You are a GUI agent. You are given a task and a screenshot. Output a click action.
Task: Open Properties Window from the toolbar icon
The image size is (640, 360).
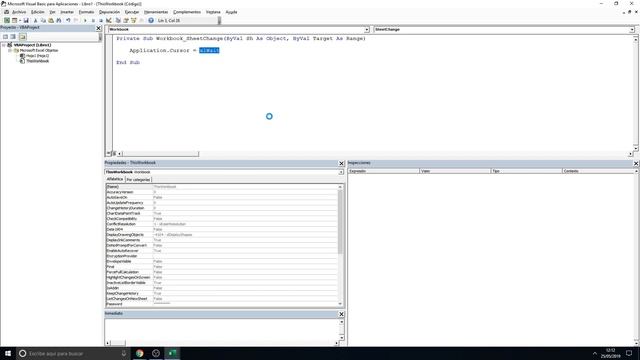[126, 20]
